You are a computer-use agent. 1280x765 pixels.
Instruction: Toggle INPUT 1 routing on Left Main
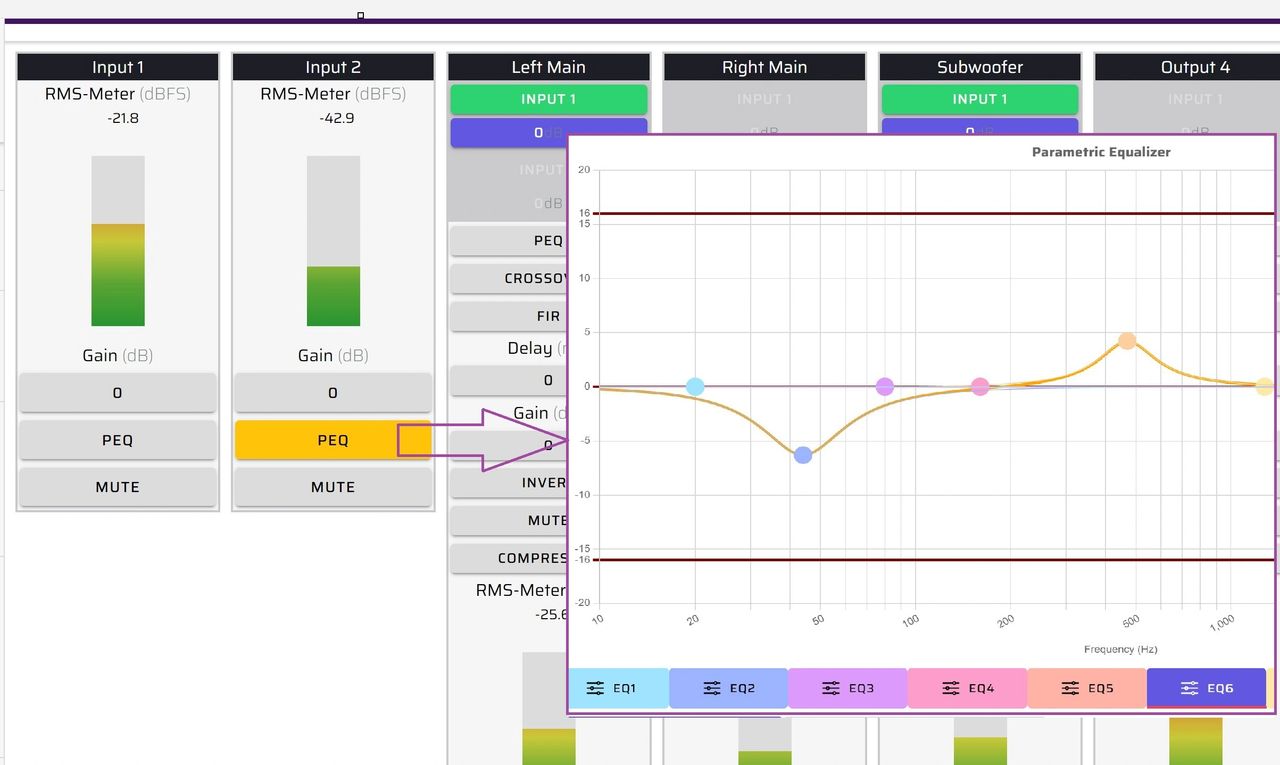(x=548, y=99)
